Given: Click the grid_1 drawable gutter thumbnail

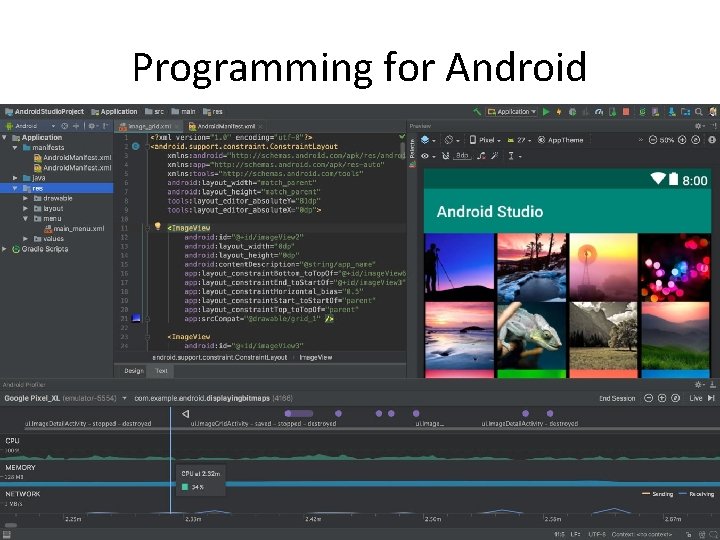Looking at the screenshot, I should click(x=136, y=318).
